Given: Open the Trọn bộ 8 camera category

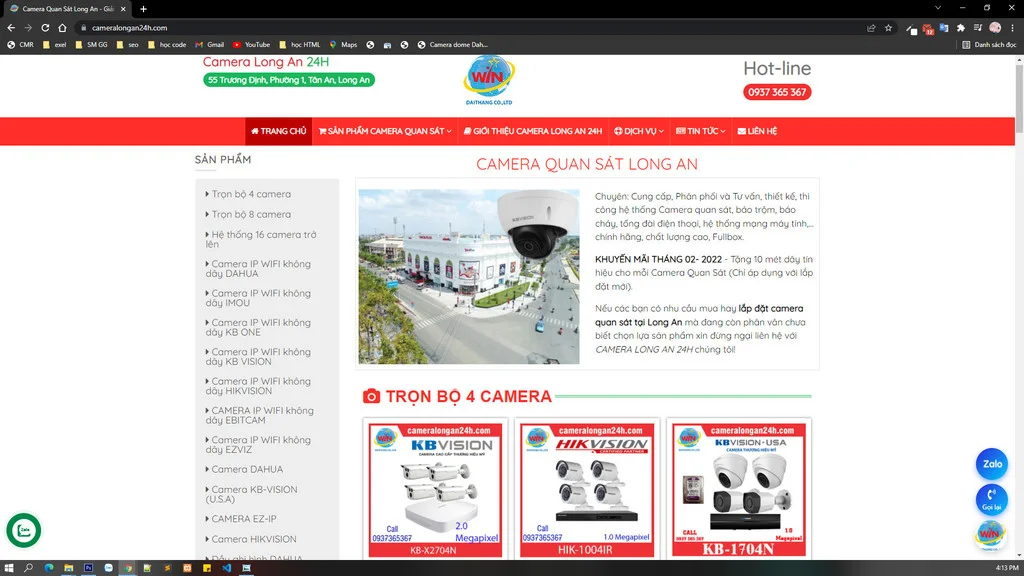Looking at the screenshot, I should pos(251,214).
